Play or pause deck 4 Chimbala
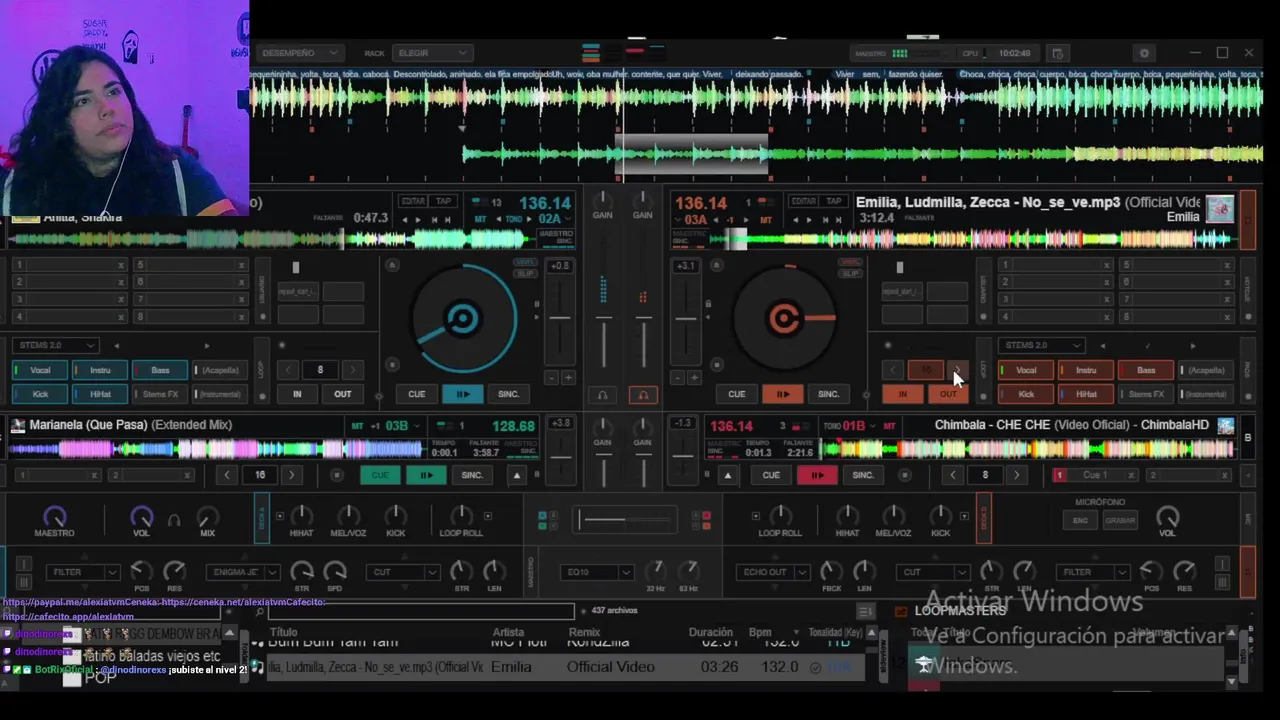Image resolution: width=1280 pixels, height=720 pixels. 817,475
